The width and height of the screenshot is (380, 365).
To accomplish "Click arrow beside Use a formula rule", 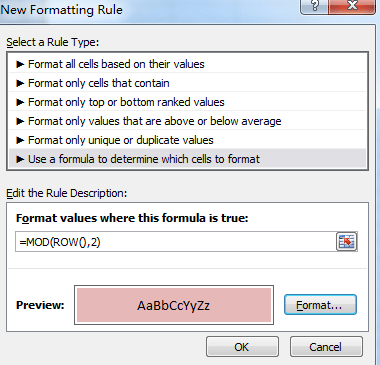I will (x=20, y=159).
